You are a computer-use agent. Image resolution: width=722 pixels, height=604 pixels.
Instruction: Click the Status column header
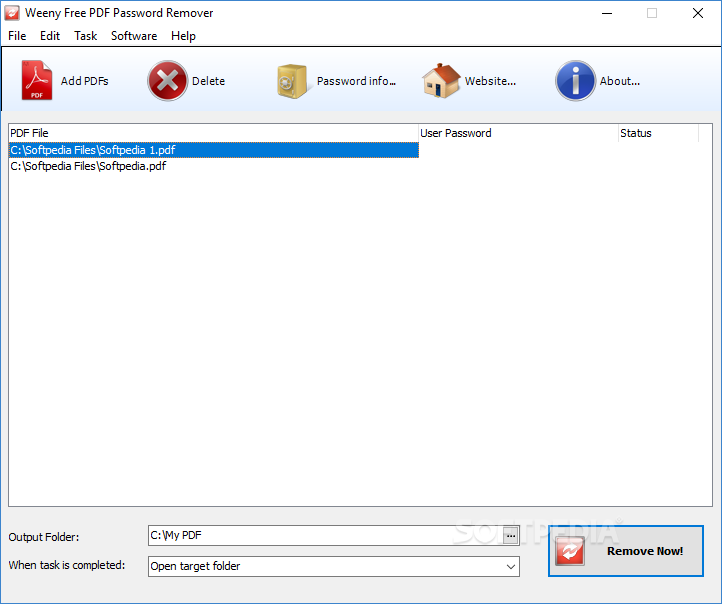[658, 133]
